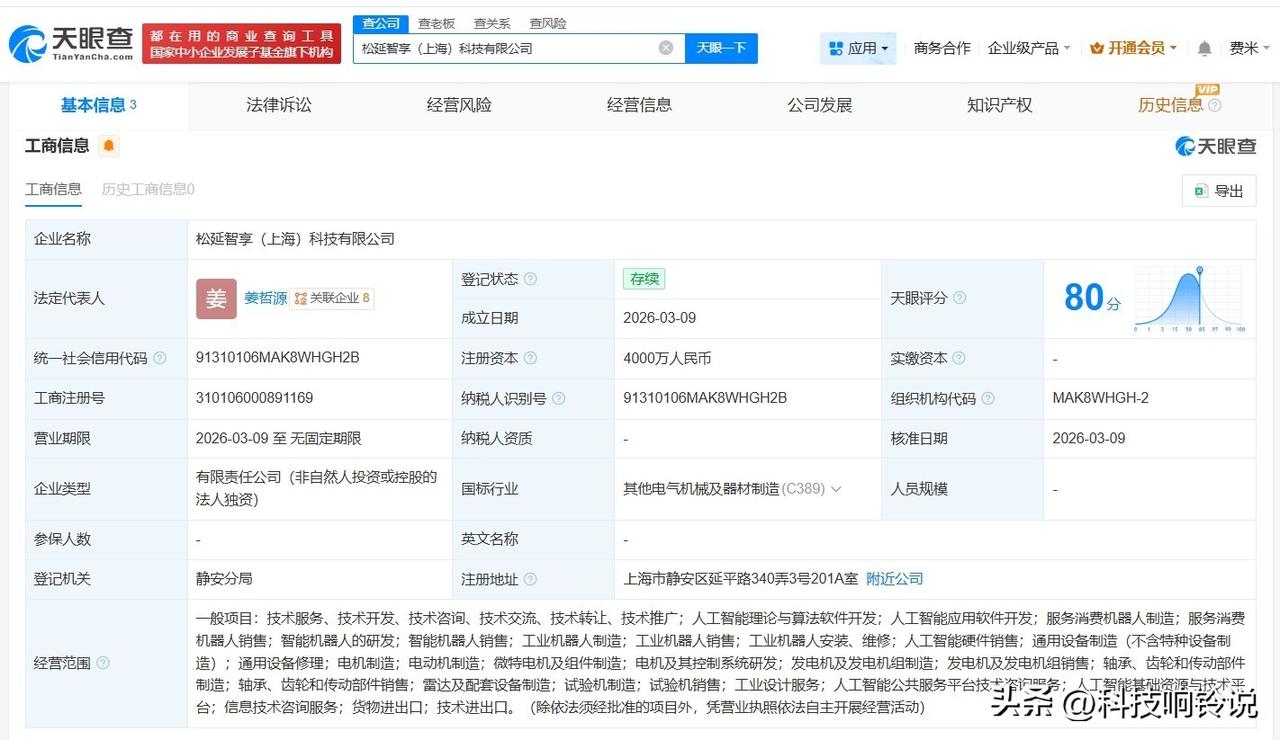Clear the search box with the × icon
This screenshot has height=740, width=1280.
pyautogui.click(x=665, y=47)
